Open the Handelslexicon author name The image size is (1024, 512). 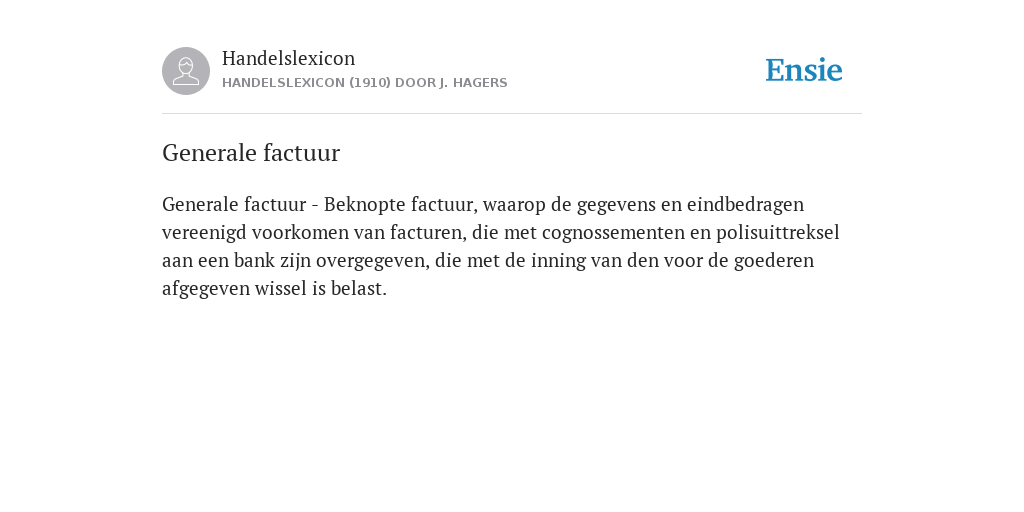[x=289, y=58]
